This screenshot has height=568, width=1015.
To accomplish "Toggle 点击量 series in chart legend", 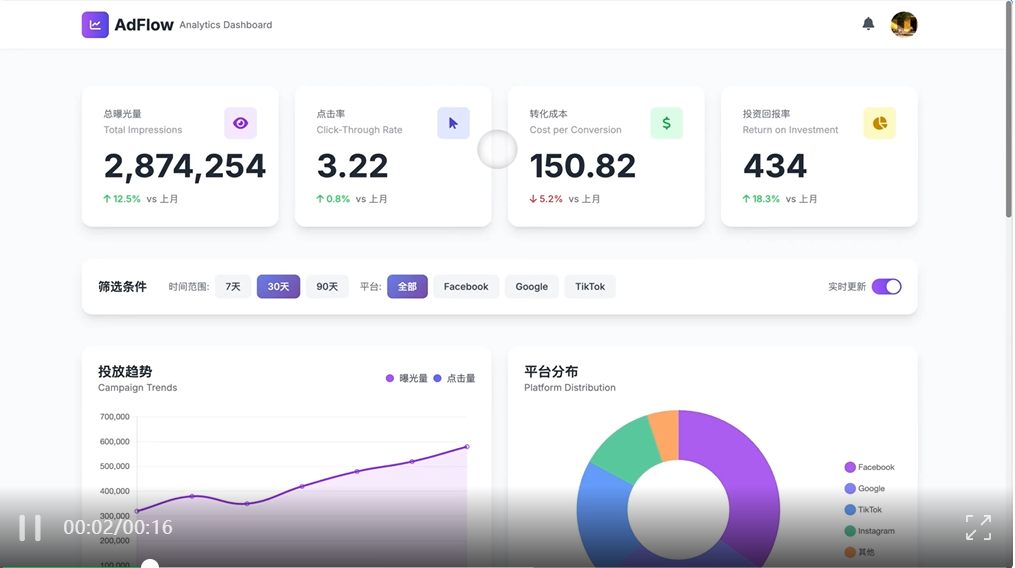I will tap(454, 378).
